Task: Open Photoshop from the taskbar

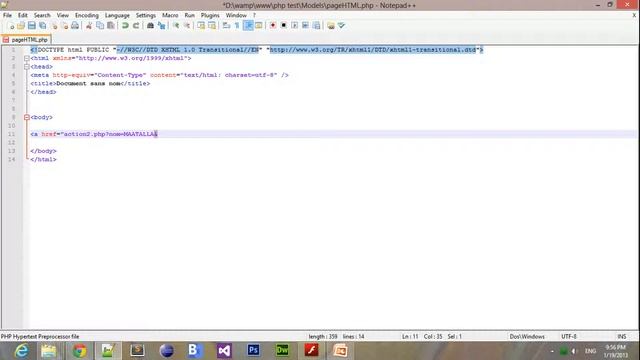Action: click(x=253, y=351)
